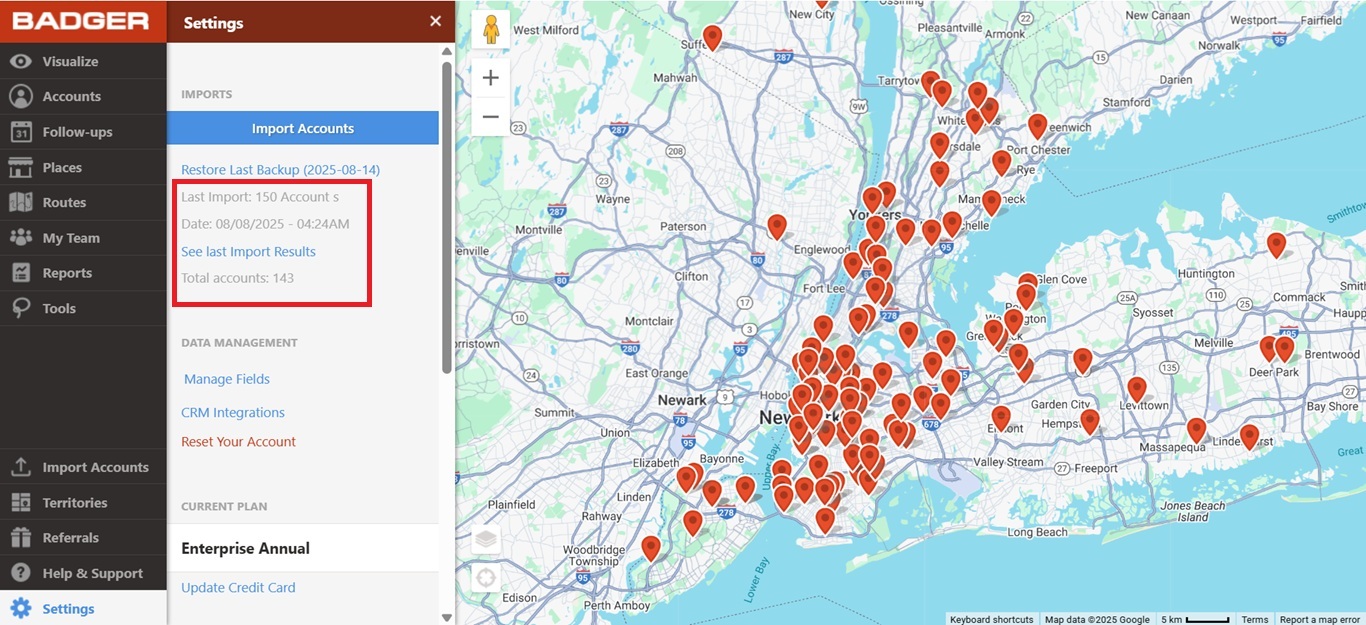The width and height of the screenshot is (1366, 625).
Task: Click the map scale 5 km control
Action: [x=1195, y=619]
